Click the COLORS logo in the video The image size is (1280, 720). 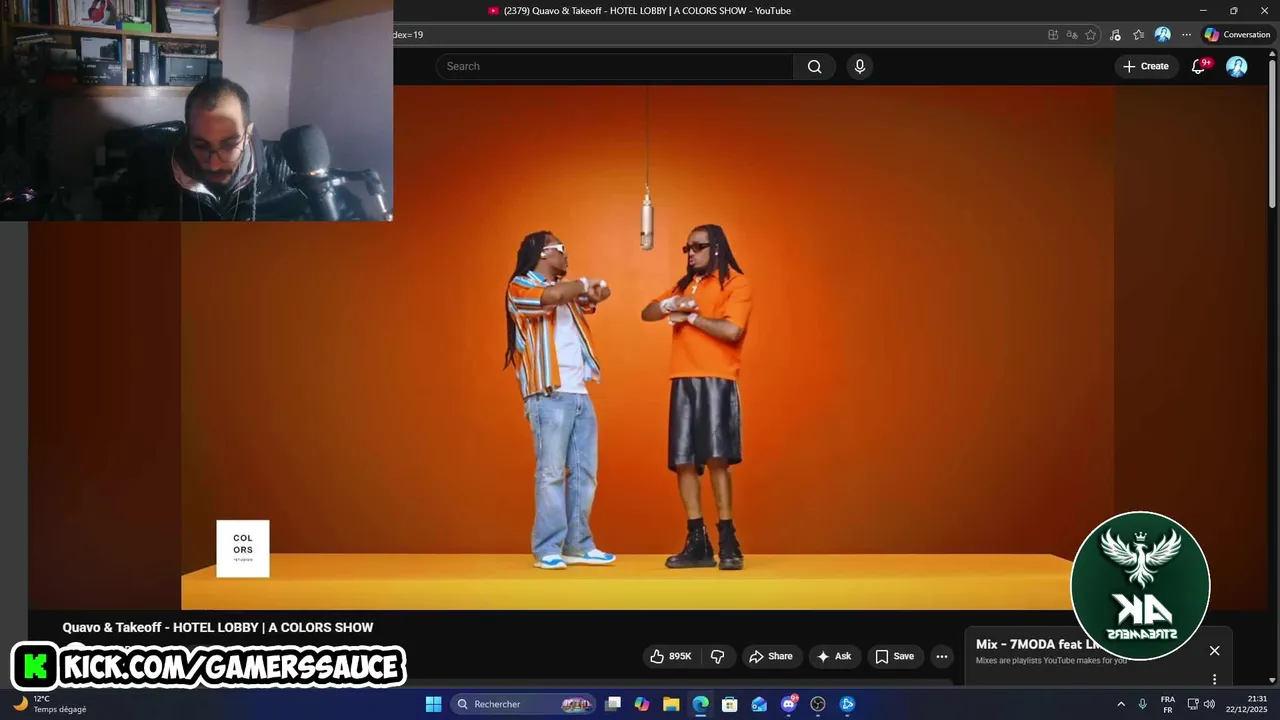[243, 548]
